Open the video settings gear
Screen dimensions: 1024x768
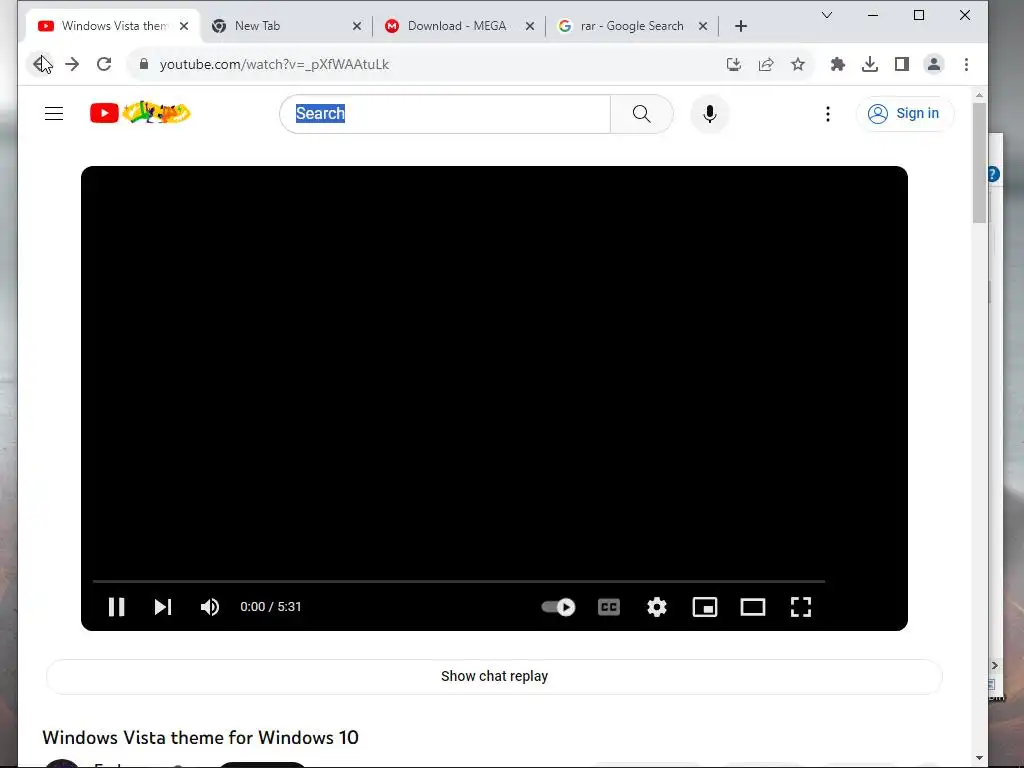pos(657,607)
